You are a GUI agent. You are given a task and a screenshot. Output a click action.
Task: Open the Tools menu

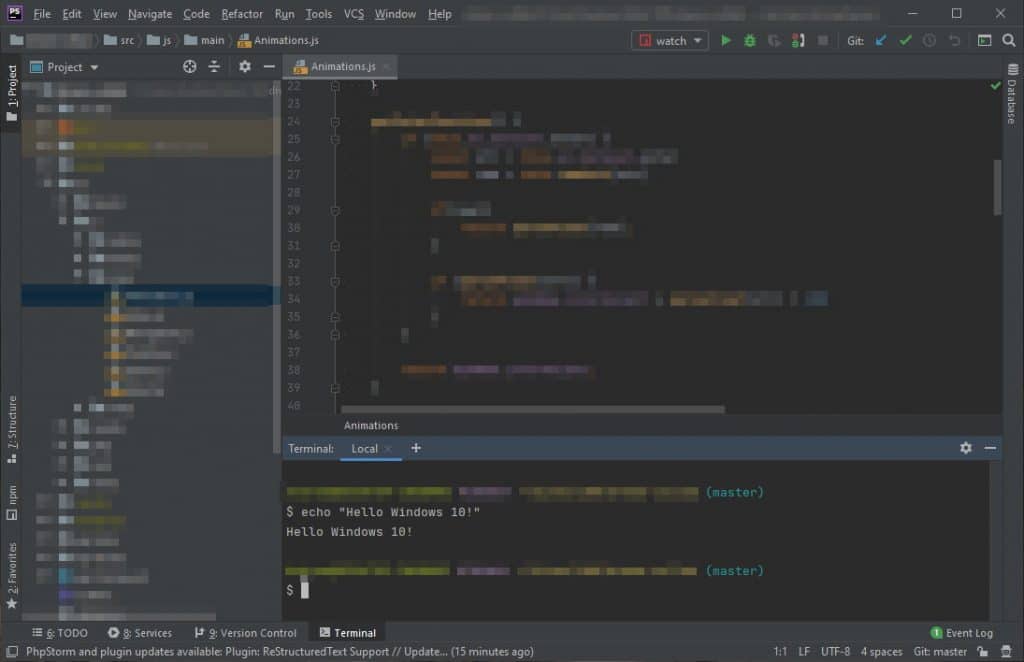(x=319, y=14)
